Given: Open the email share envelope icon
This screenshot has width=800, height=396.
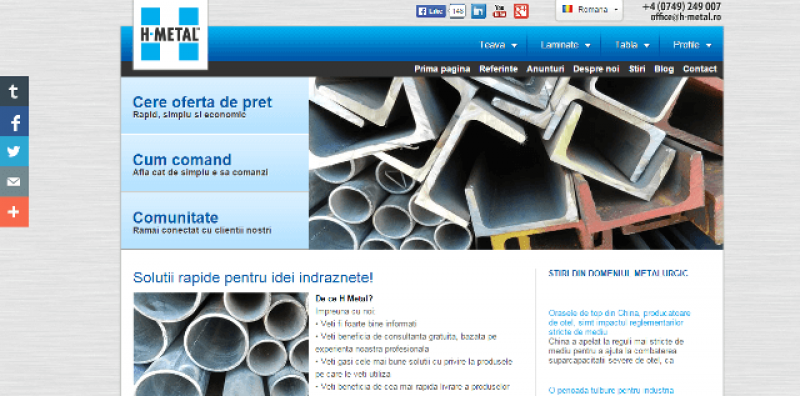Looking at the screenshot, I should 14,182.
